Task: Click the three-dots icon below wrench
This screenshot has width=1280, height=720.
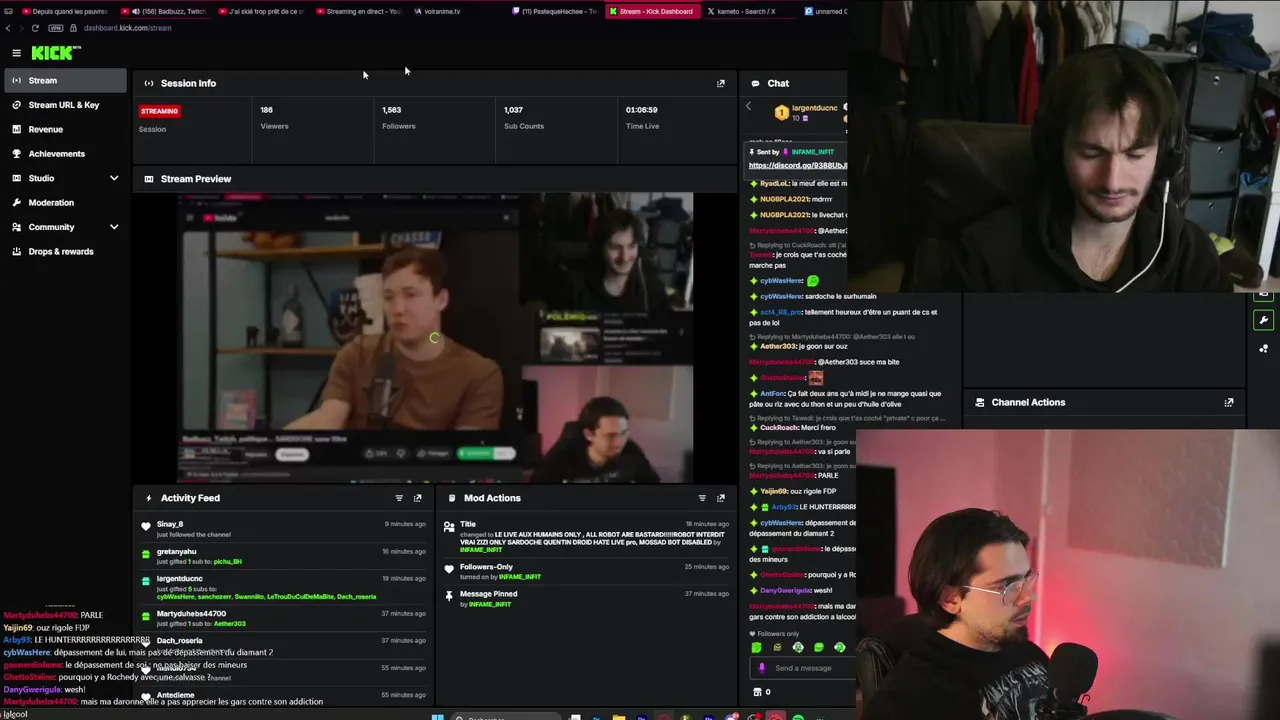Action: coord(1264,349)
